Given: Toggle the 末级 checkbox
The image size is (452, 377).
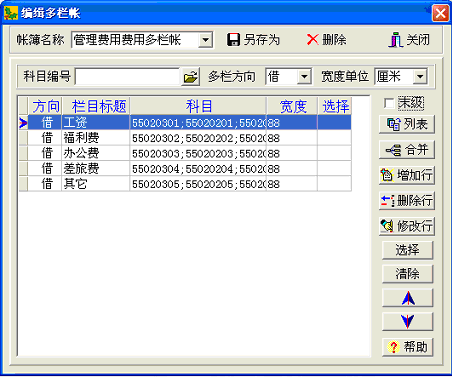Looking at the screenshot, I should (x=389, y=103).
